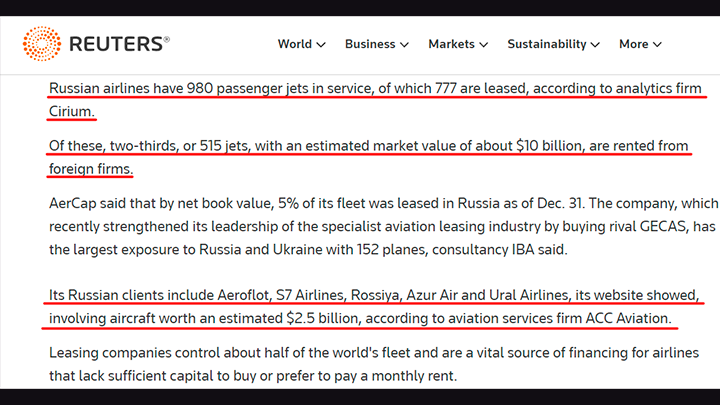Screen dimensions: 720x405
Task: Click the word Cirium in the article
Action: 70,109
